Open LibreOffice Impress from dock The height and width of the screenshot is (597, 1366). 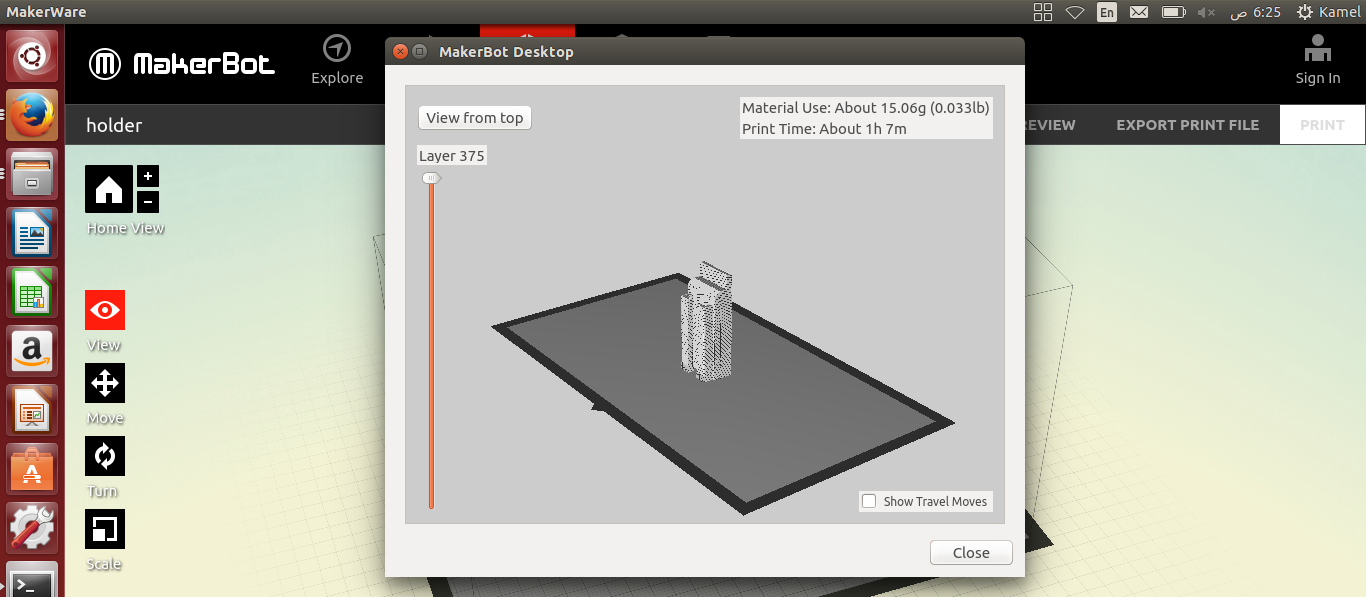point(33,410)
